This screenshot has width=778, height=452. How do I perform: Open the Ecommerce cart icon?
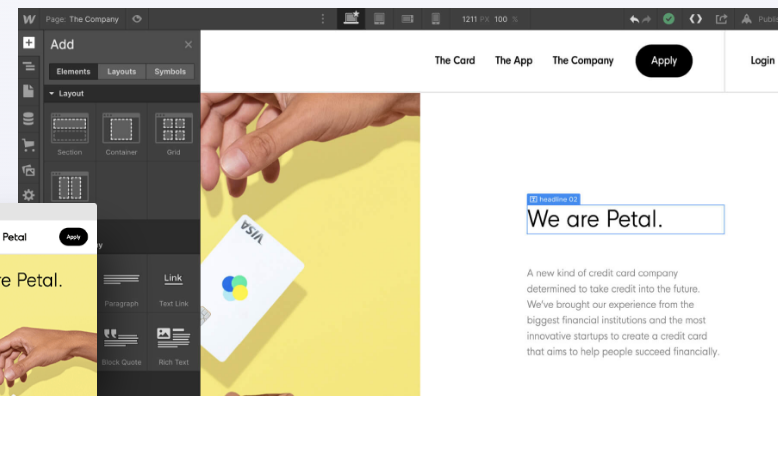coord(29,145)
